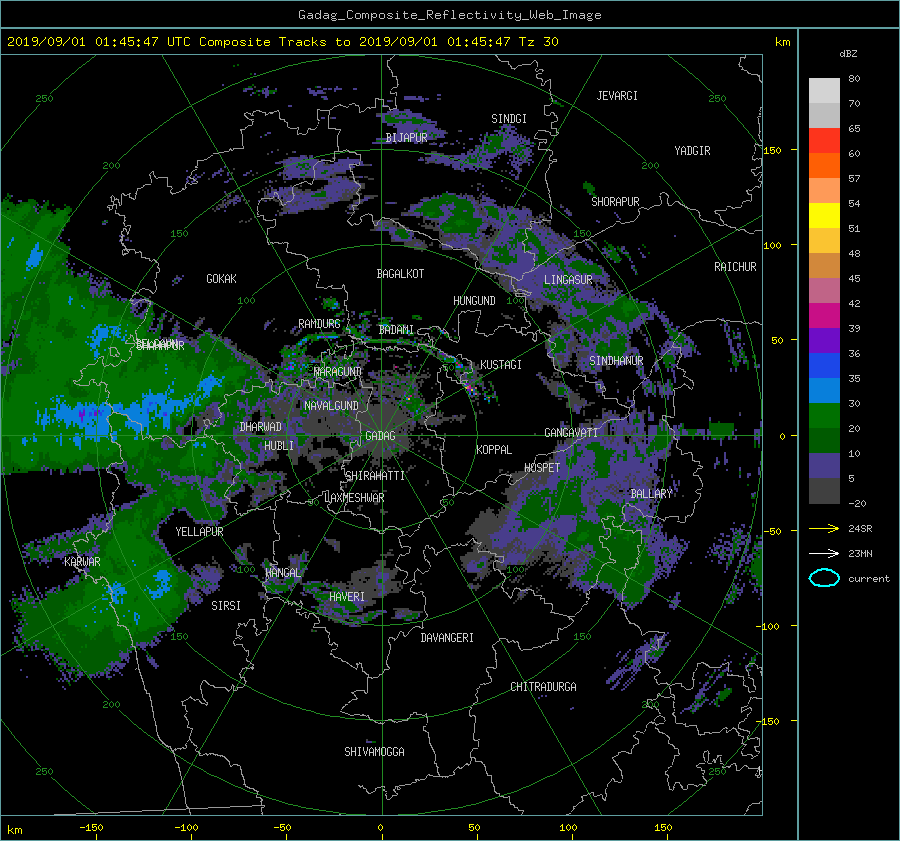Click the SHORAPUR city label

coord(615,202)
